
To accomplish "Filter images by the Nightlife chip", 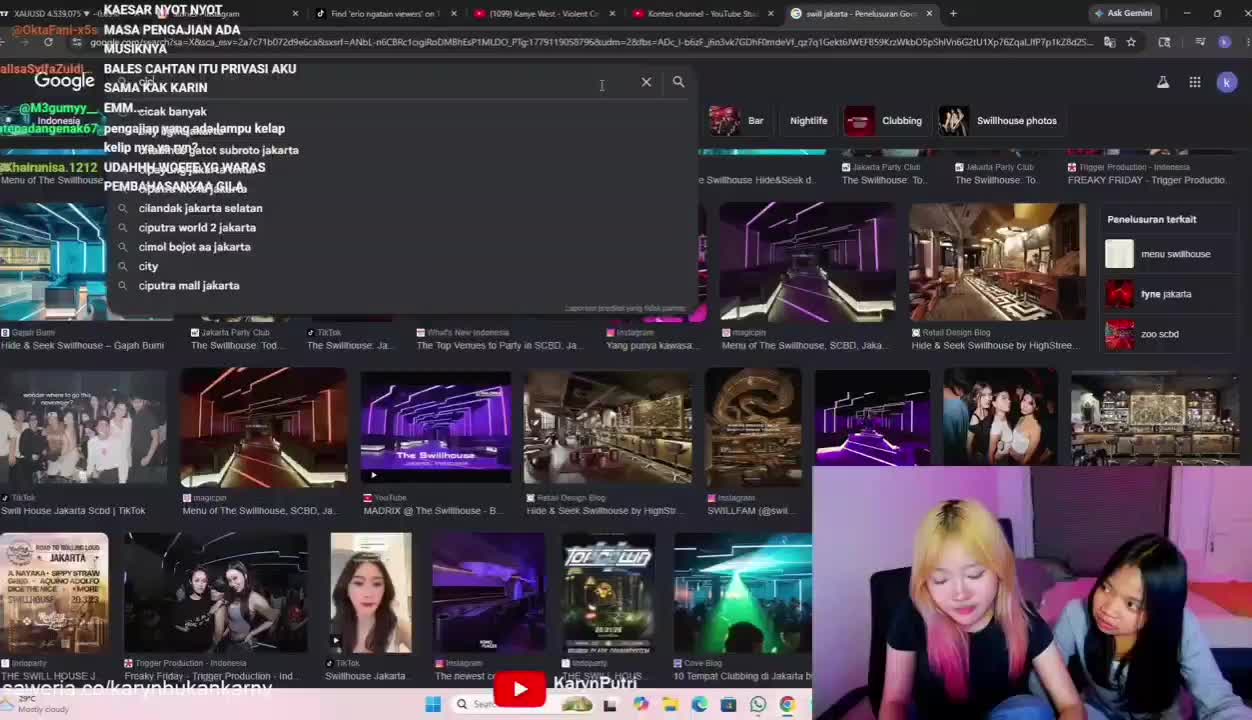I will pos(808,121).
